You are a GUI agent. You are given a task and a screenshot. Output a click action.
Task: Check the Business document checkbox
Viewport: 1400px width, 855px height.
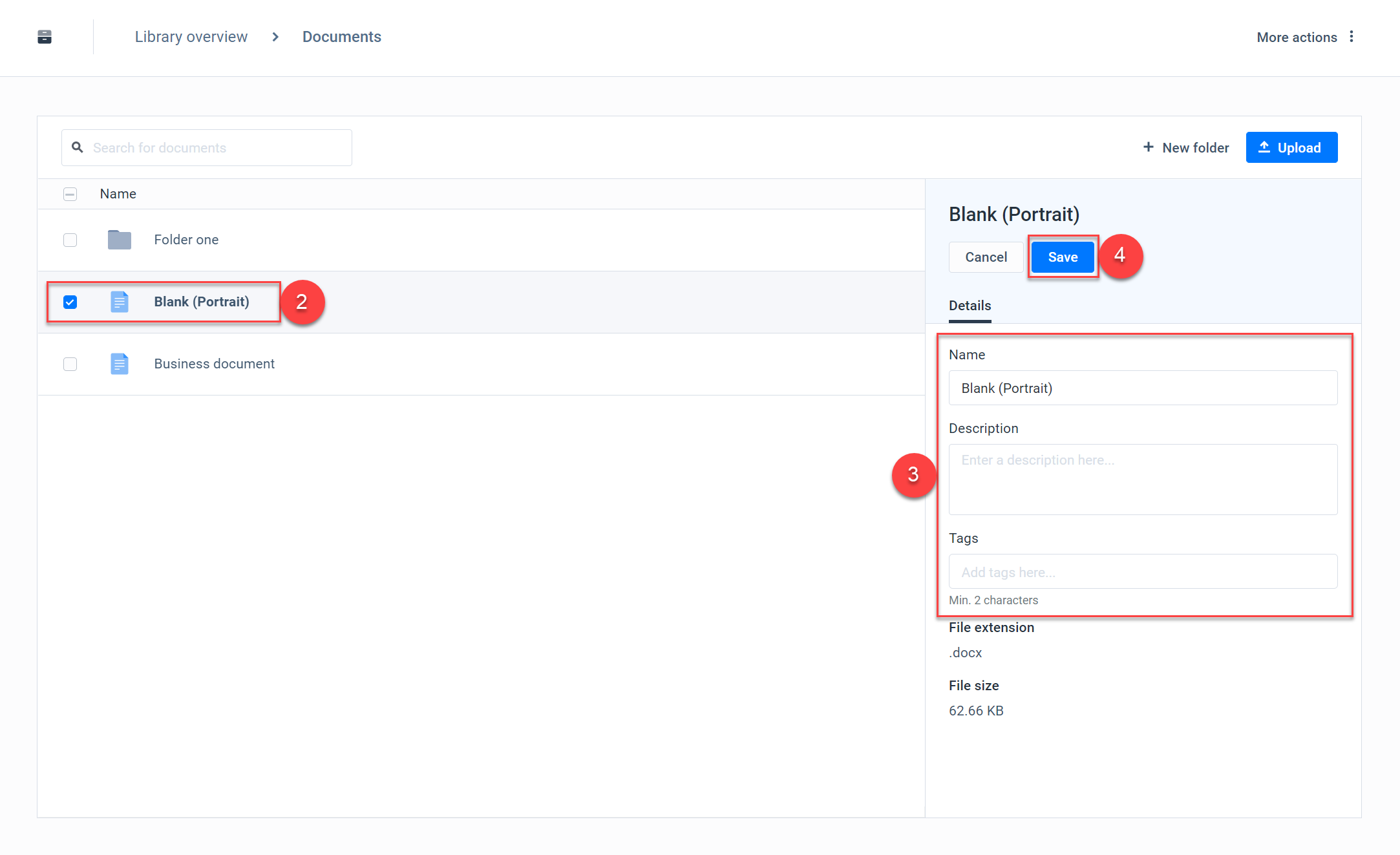[70, 364]
